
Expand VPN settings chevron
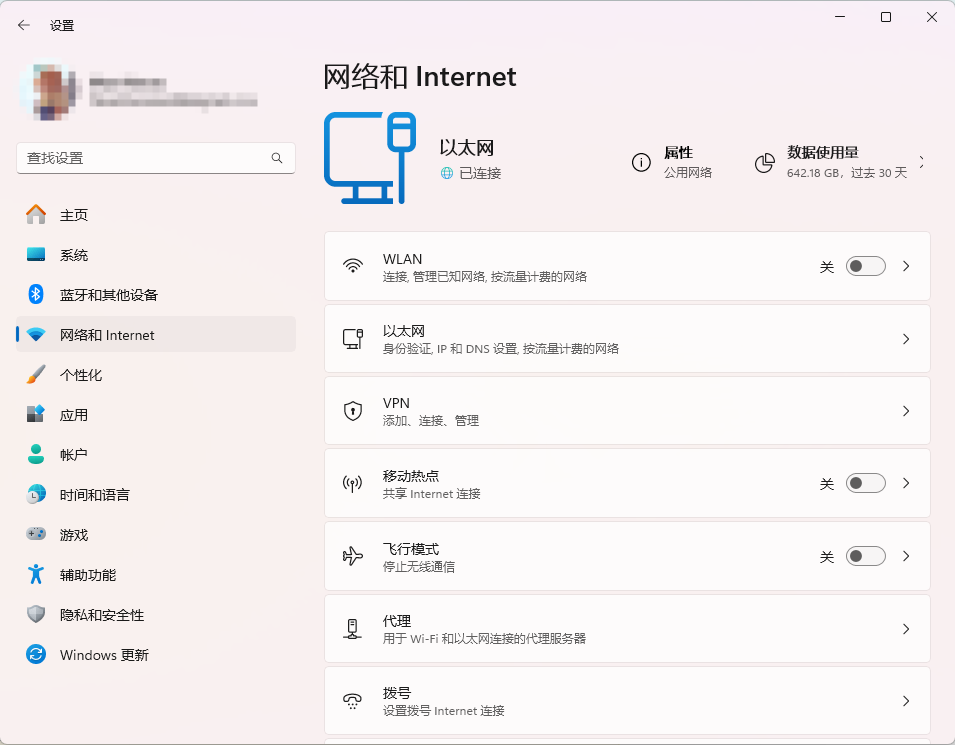[906, 411]
